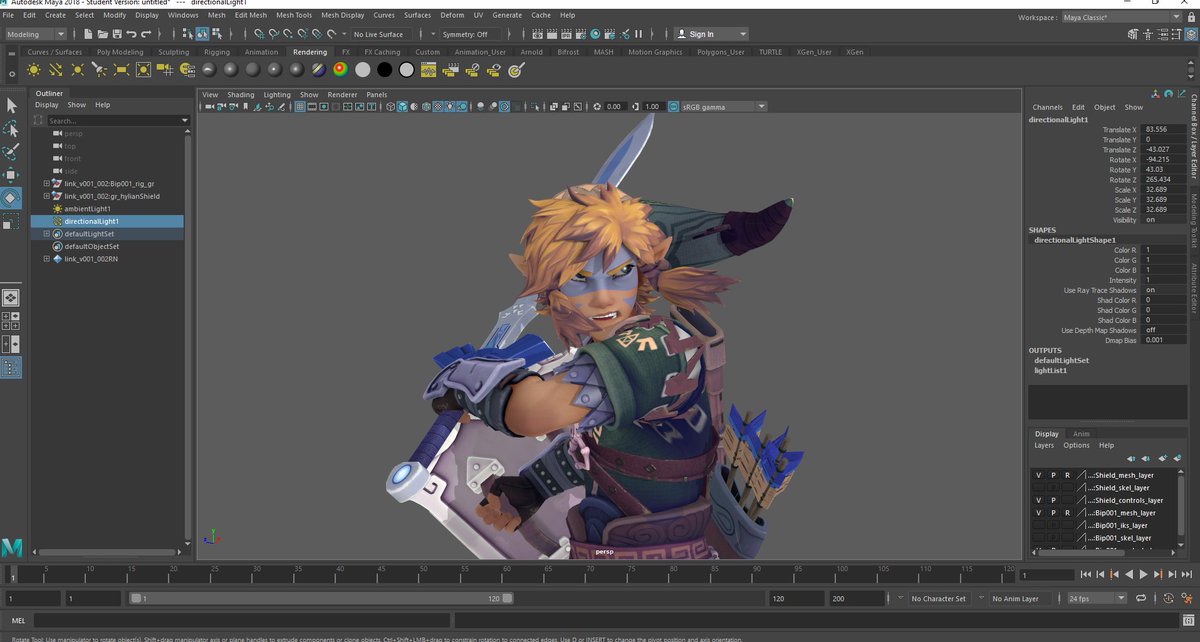Screen dimensions: 1200x642
Task: Open the viewport Lighting menu
Action: click(277, 95)
